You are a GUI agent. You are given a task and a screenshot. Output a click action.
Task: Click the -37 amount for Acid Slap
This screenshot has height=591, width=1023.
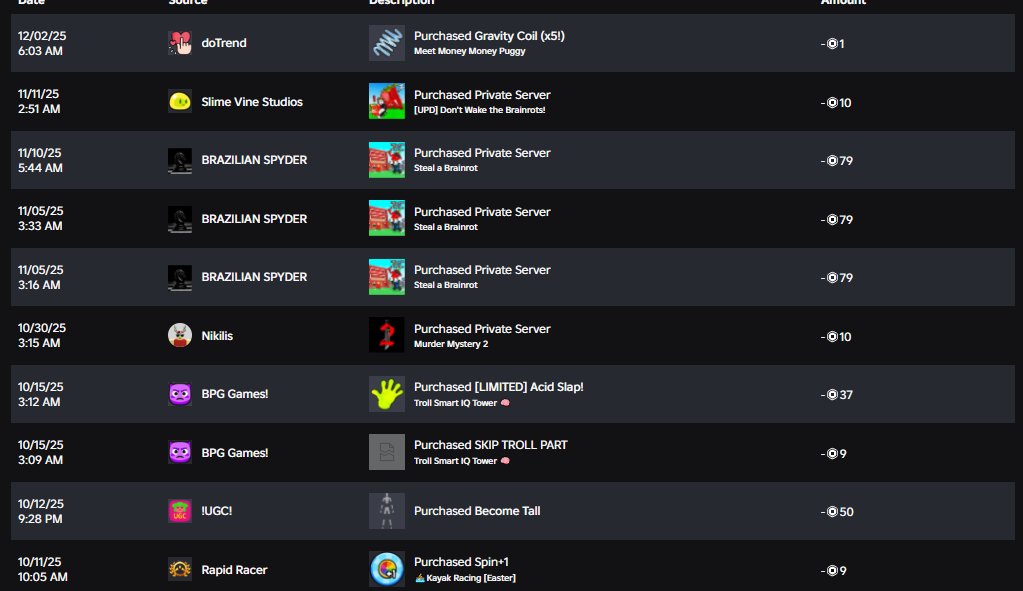836,395
